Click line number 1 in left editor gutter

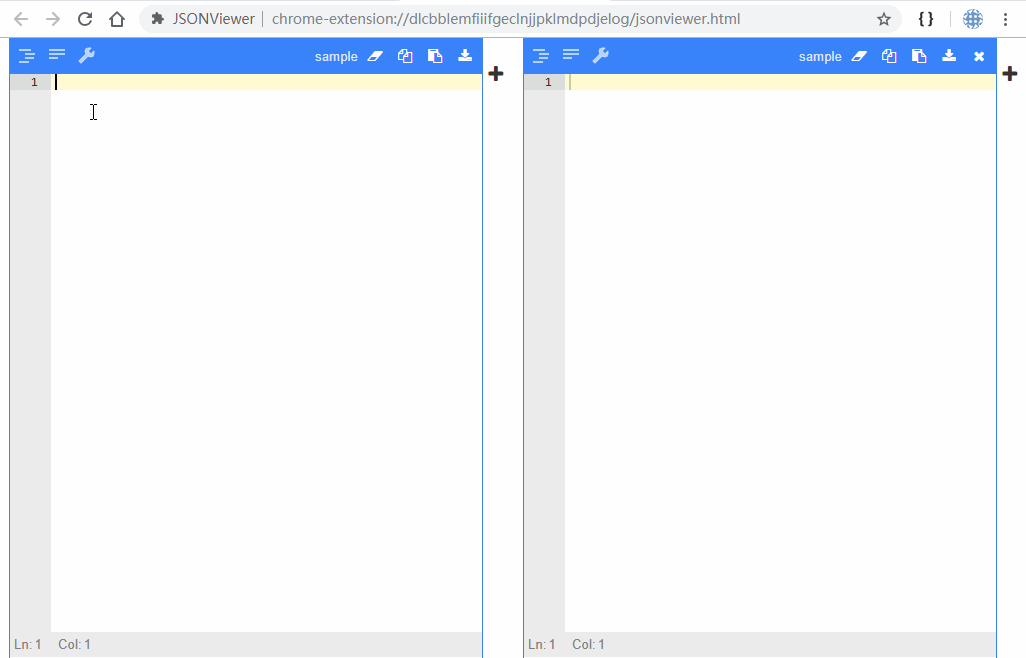34,82
